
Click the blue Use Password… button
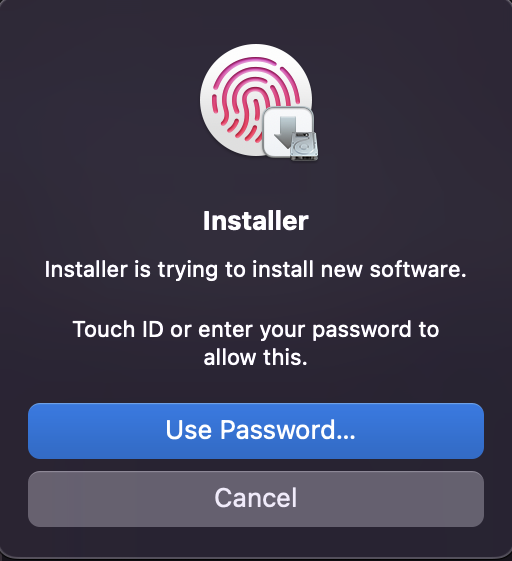[256, 431]
